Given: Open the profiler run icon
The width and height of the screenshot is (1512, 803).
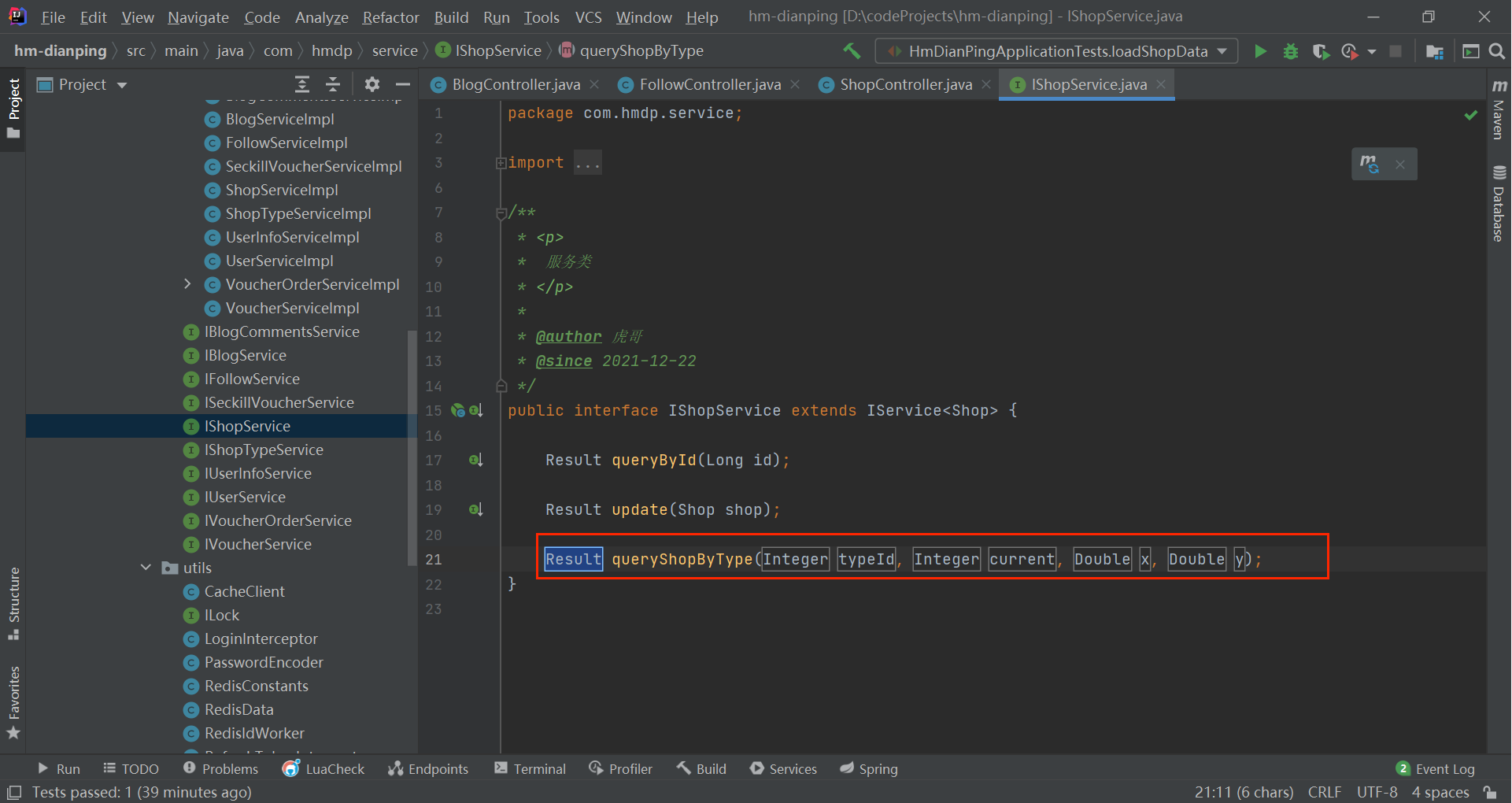Looking at the screenshot, I should pos(1350,51).
